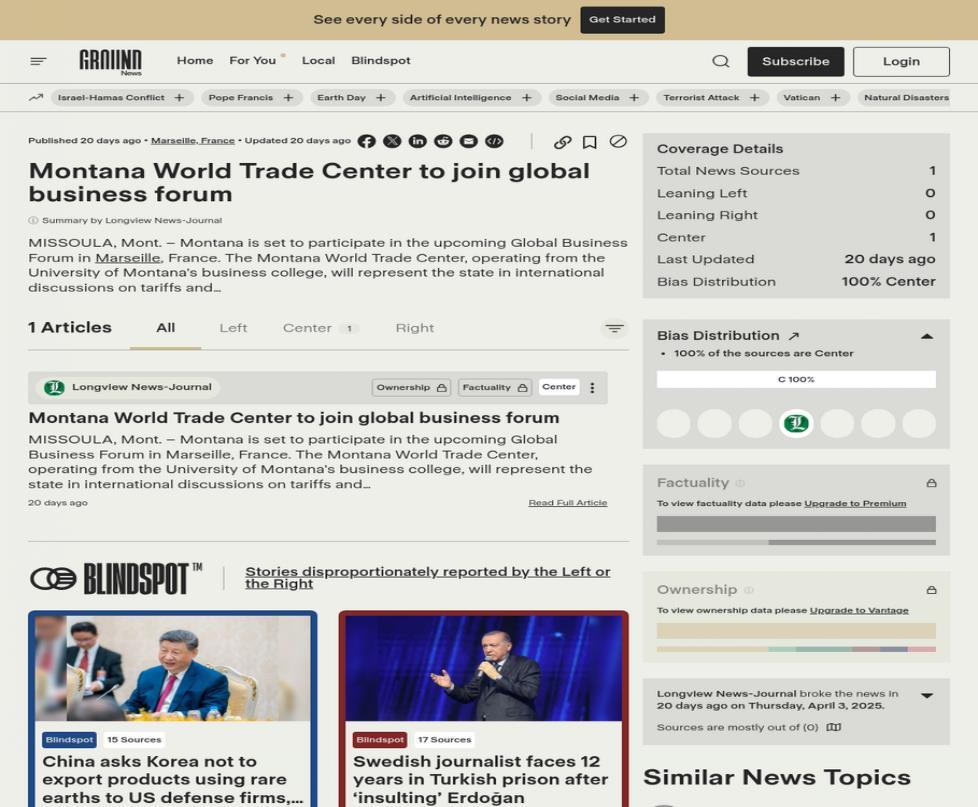This screenshot has height=807, width=978.
Task: Follow Vatican topic plus
Action: click(x=835, y=98)
